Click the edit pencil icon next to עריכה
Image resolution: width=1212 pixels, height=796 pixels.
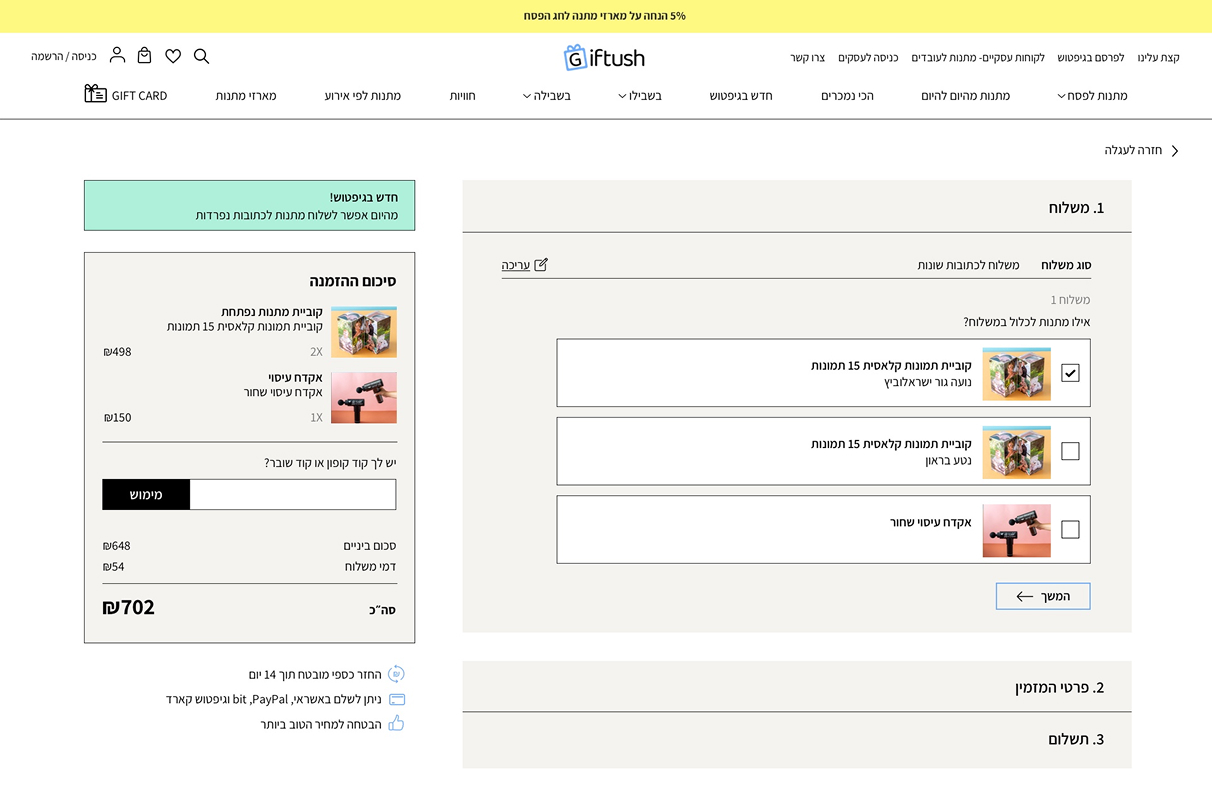[541, 265]
